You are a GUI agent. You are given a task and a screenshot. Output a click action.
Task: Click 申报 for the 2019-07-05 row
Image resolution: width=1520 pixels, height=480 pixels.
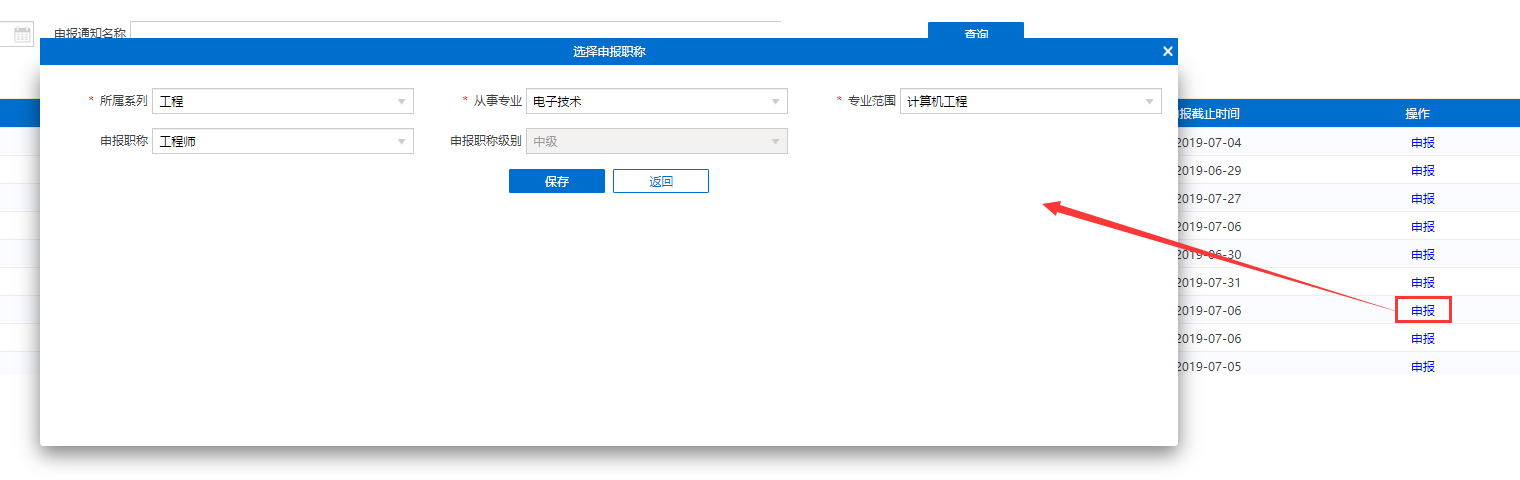(x=1422, y=366)
